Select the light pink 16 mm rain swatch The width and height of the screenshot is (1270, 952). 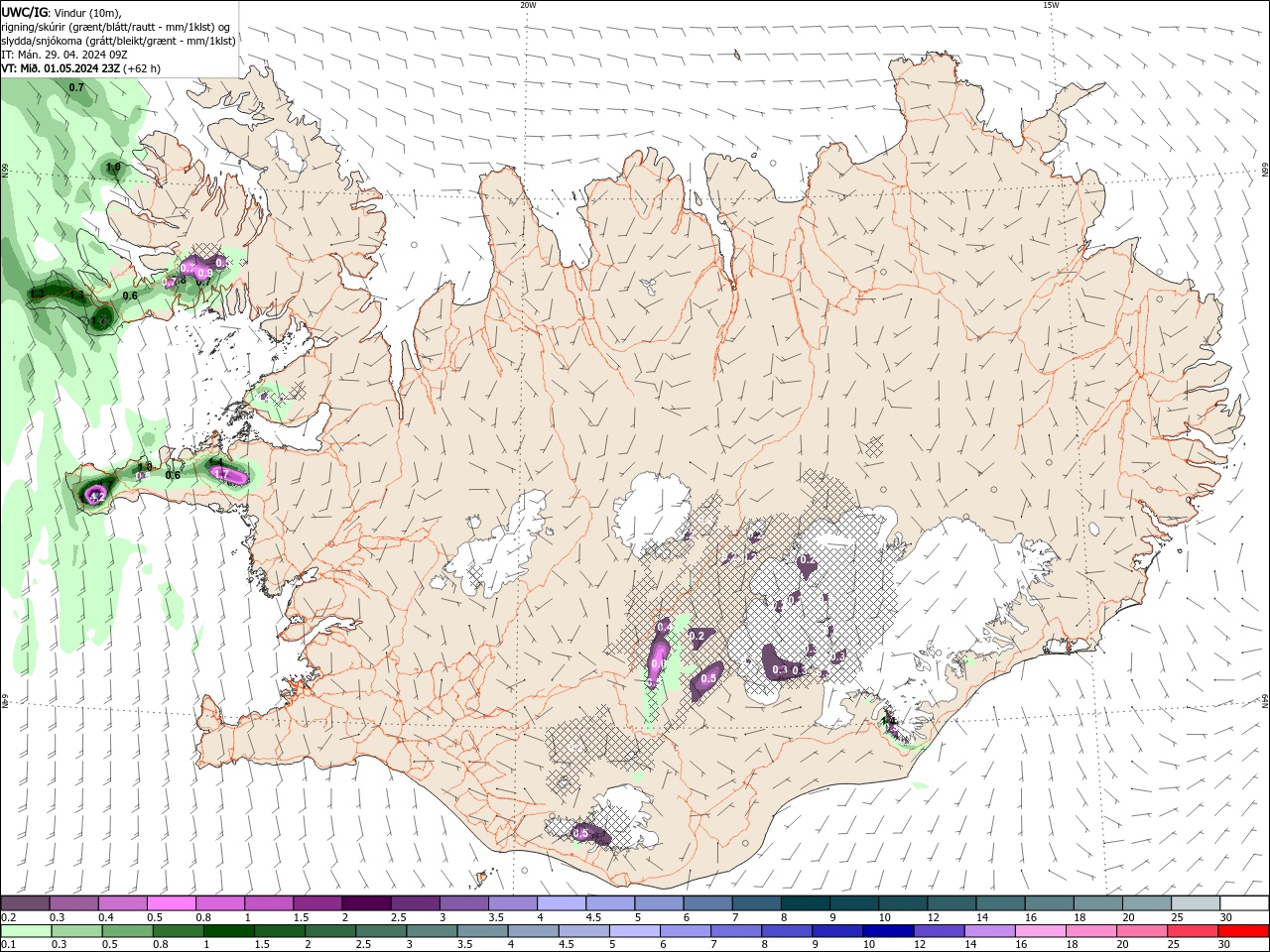click(x=1042, y=931)
